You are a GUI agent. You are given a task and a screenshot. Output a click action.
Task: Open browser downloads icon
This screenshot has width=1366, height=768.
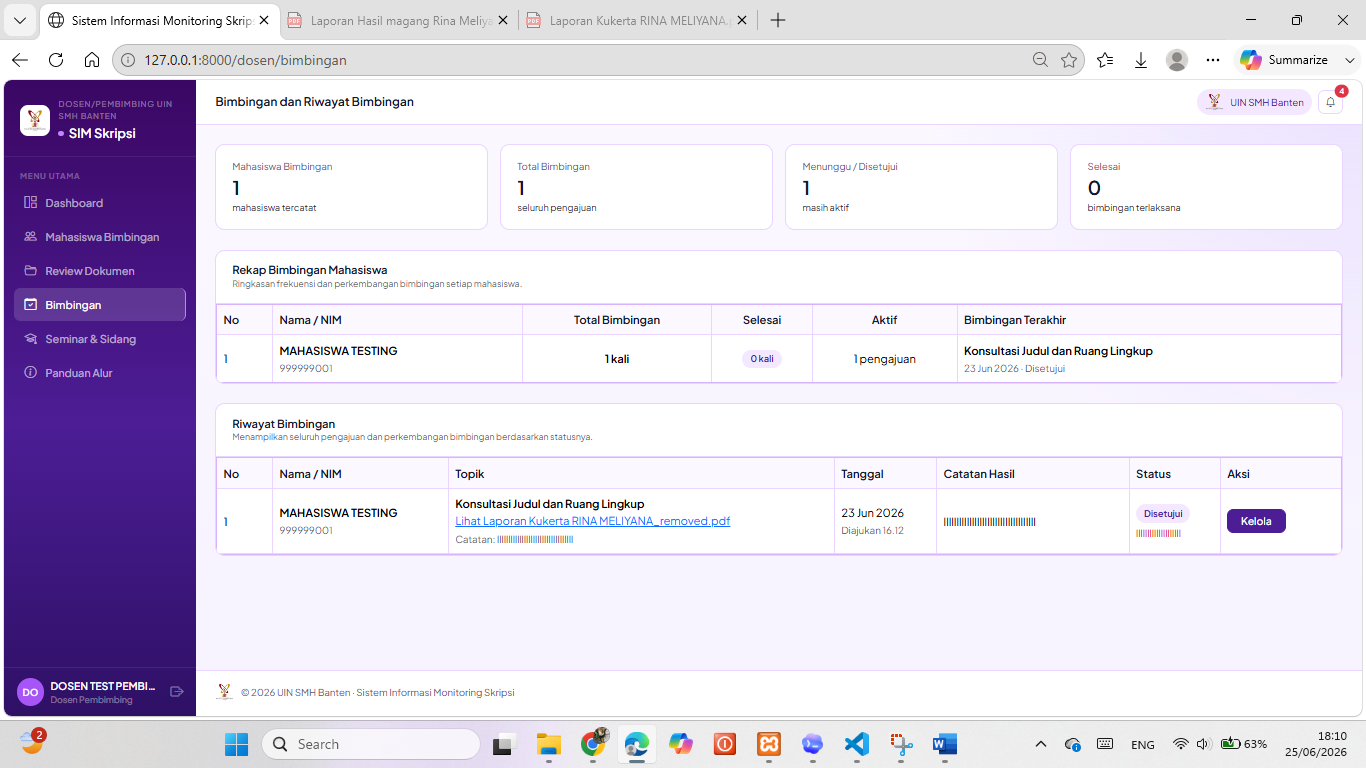[1141, 60]
